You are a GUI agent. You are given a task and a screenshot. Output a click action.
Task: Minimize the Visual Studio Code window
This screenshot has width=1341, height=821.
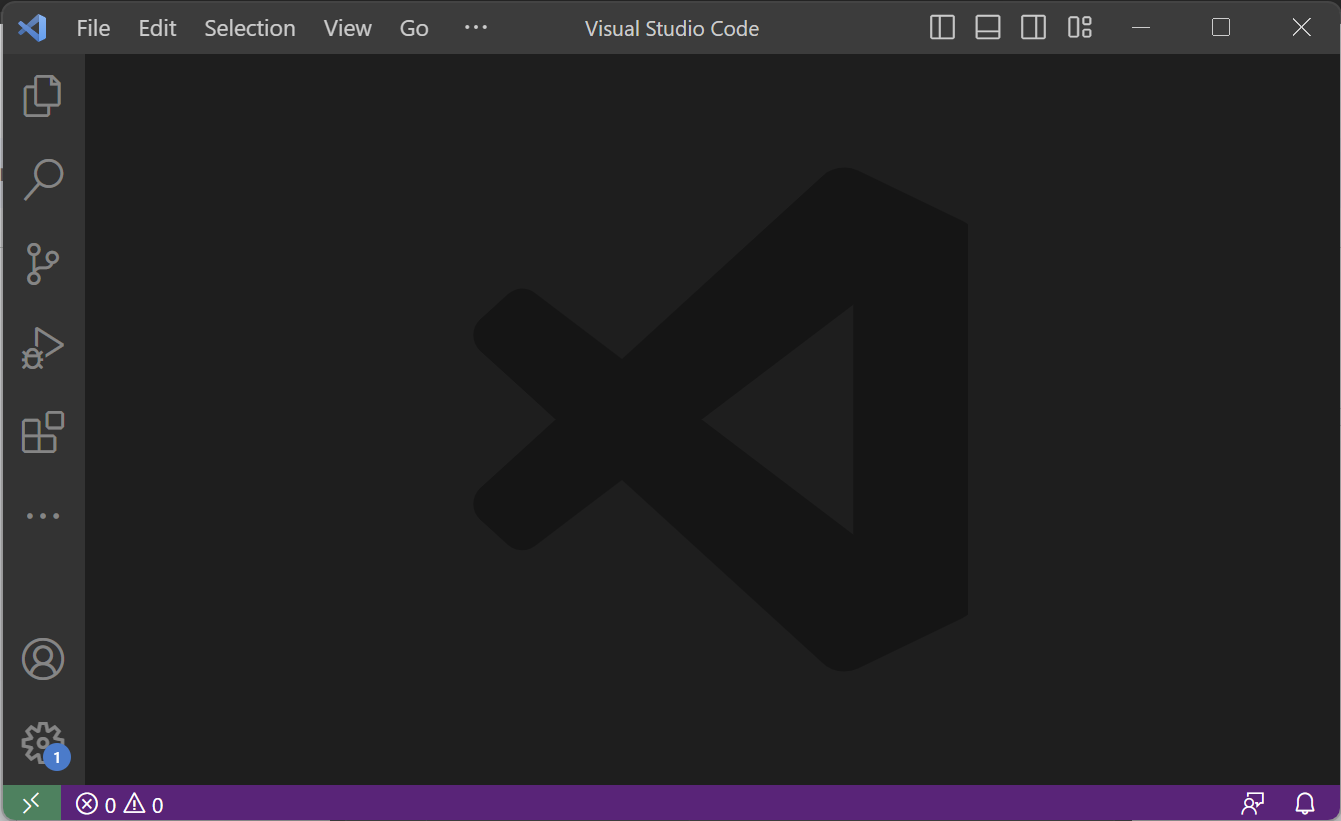1139,28
